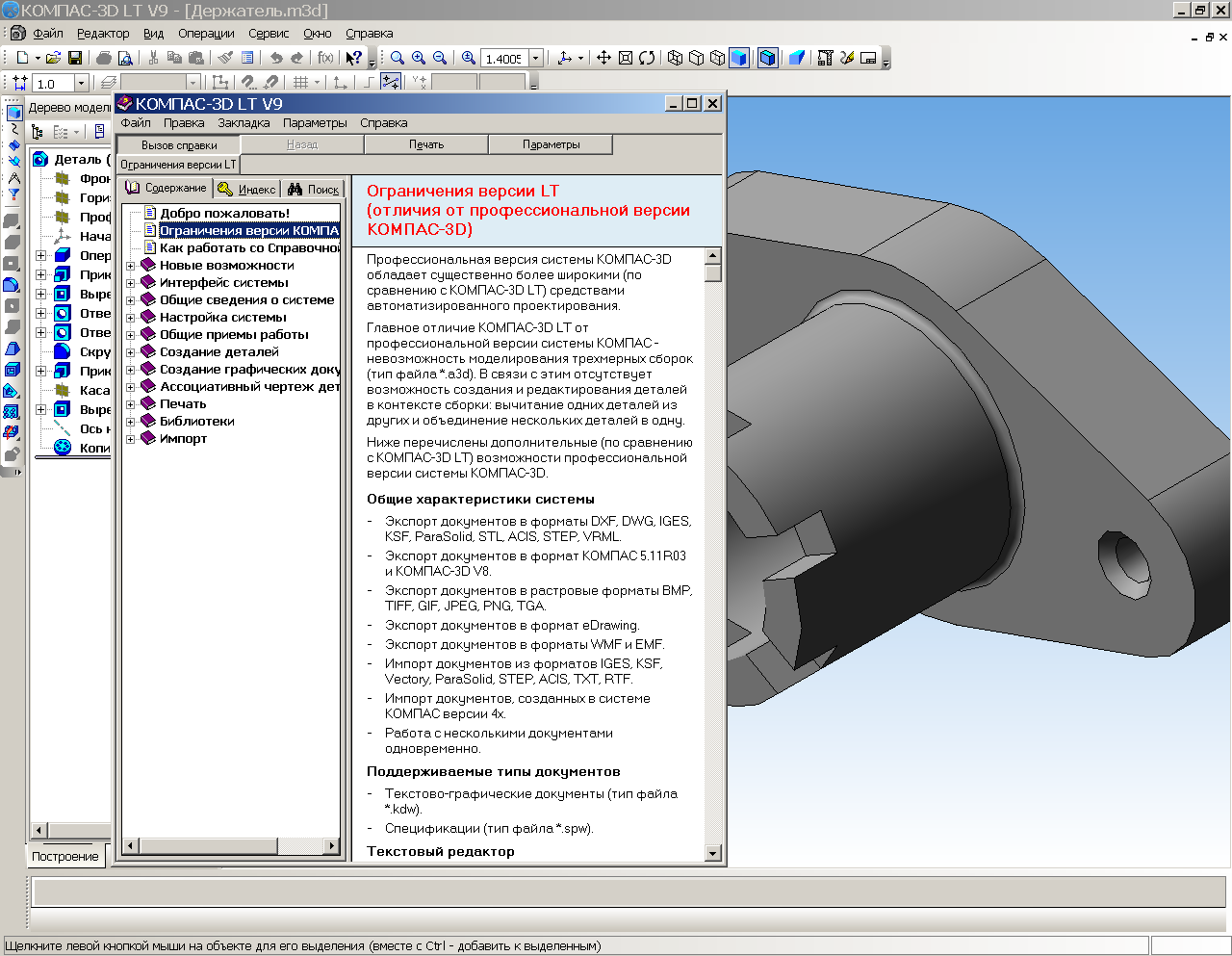Expand 'Создание деталей' help topic
1232x956 pixels.
(131, 352)
